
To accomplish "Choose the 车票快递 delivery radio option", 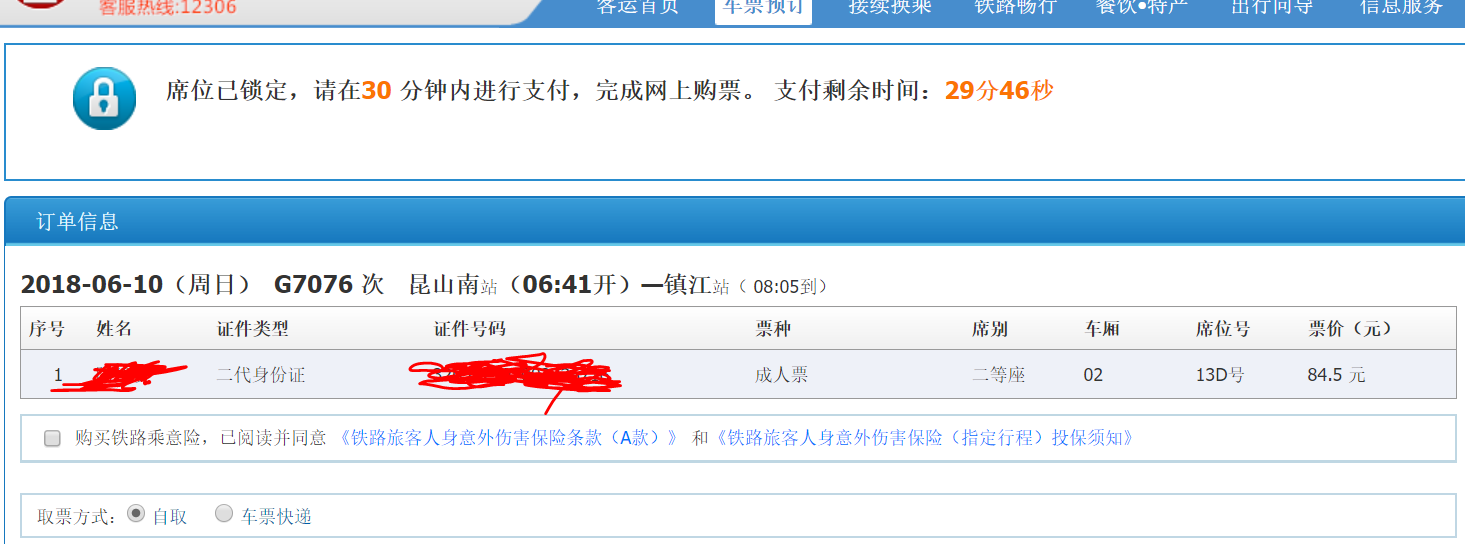I will pyautogui.click(x=224, y=514).
